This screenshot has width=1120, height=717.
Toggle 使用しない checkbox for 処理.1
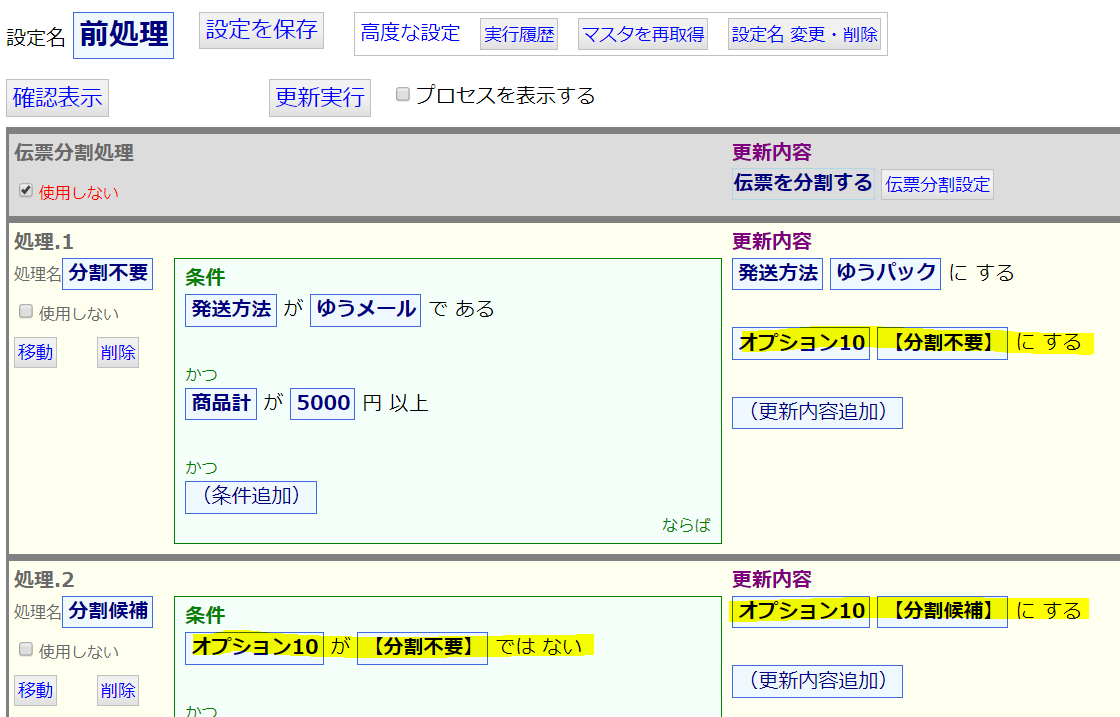pyautogui.click(x=26, y=312)
